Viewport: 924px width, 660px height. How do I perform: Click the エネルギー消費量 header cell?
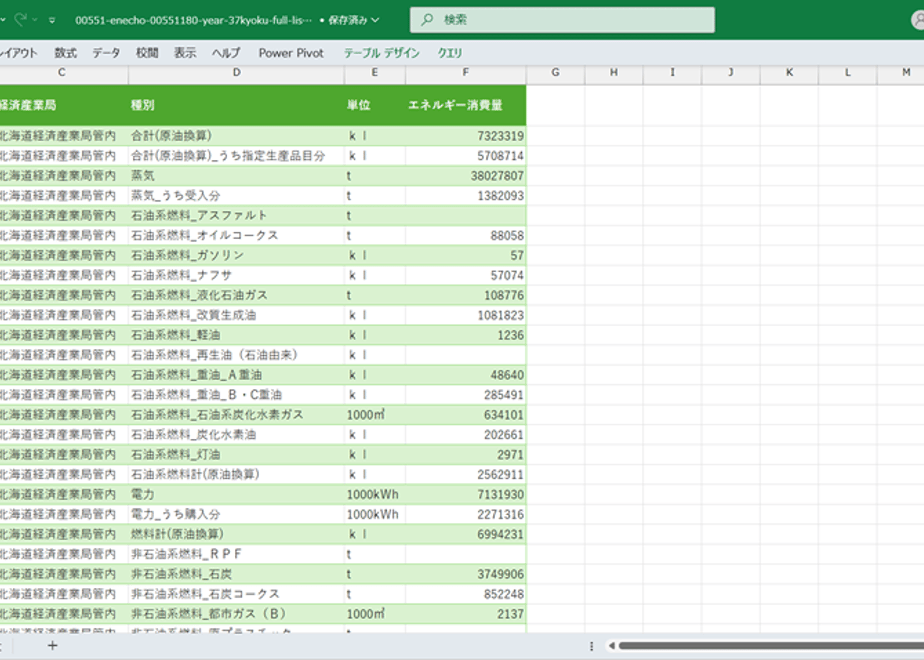tap(466, 105)
